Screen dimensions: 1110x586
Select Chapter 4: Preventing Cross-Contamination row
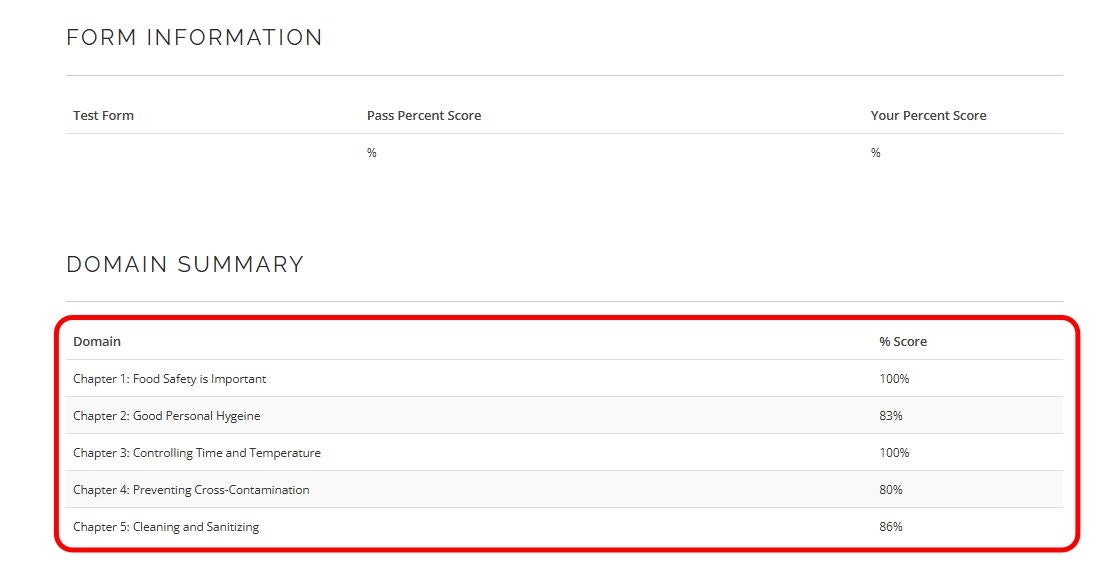pyautogui.click(x=191, y=490)
